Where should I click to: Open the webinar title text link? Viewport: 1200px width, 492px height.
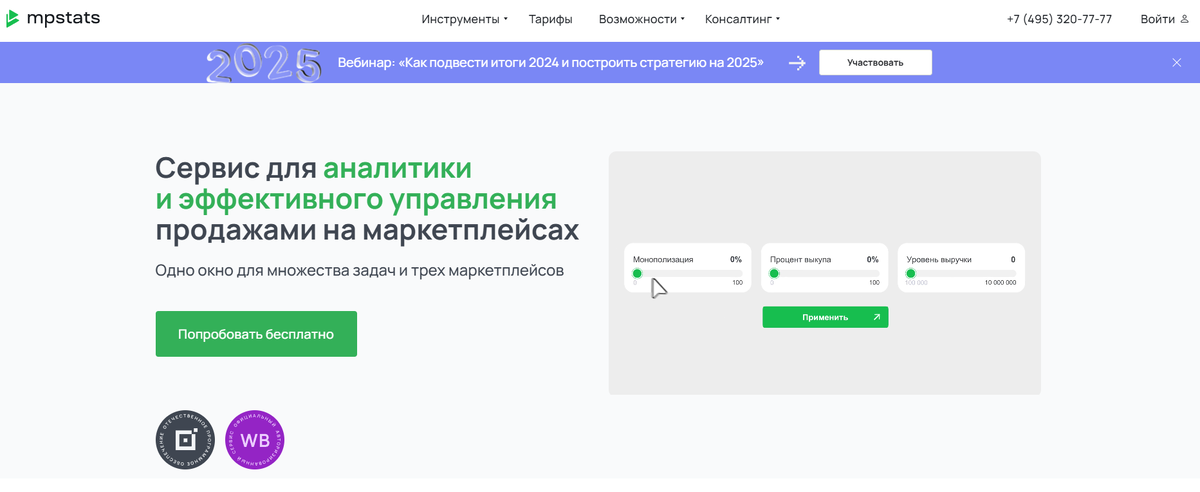[x=550, y=62]
